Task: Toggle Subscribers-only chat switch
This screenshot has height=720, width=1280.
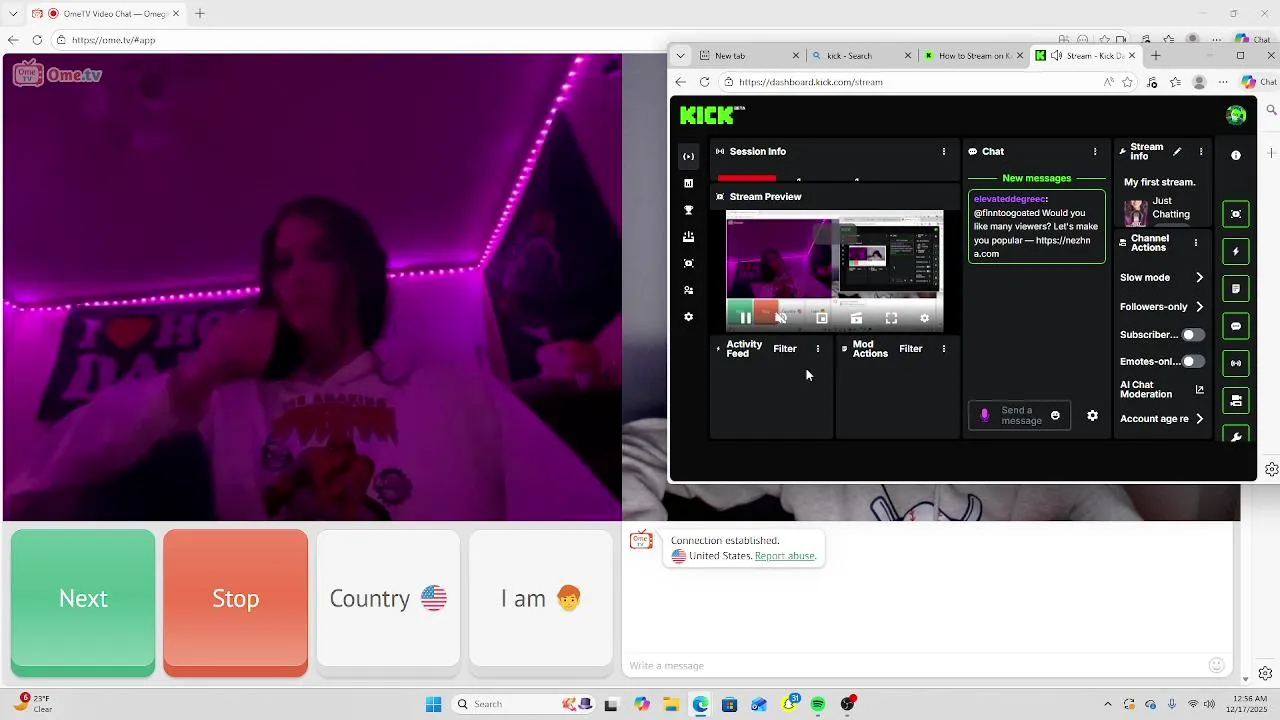Action: click(x=1192, y=335)
